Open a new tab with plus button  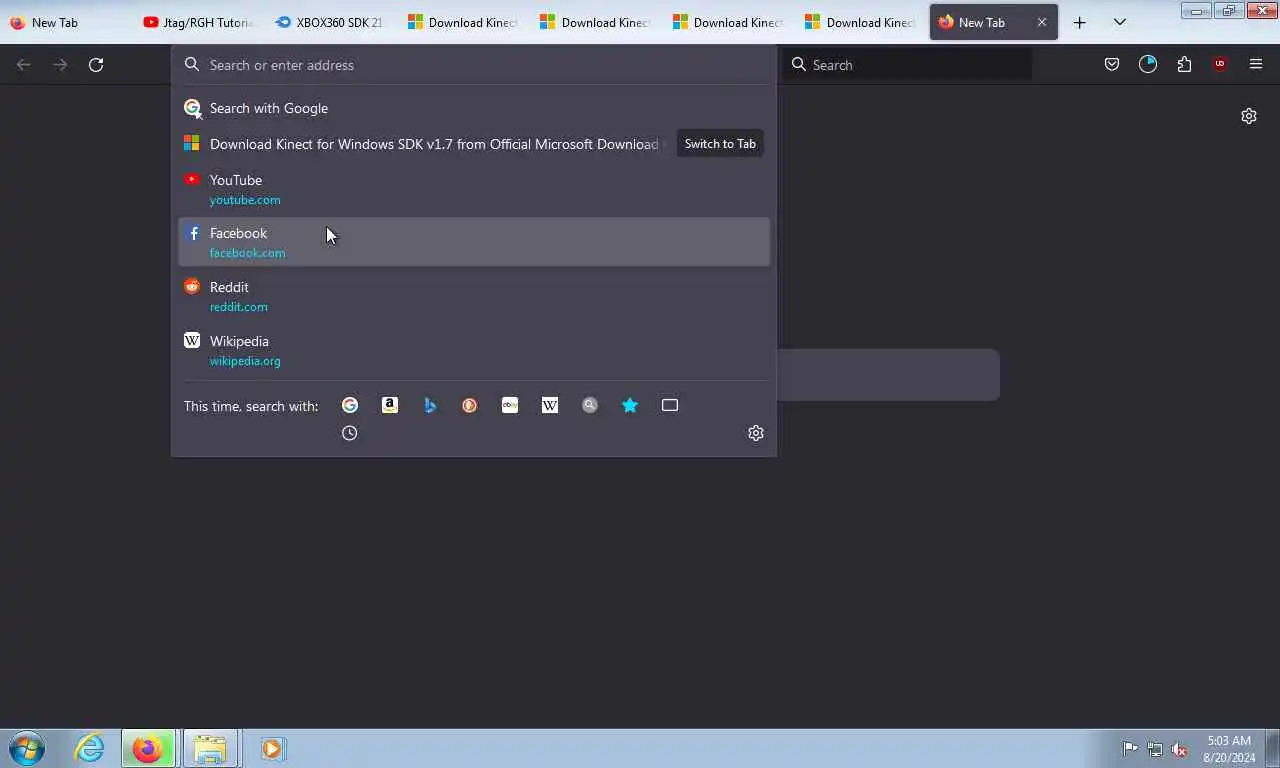(x=1080, y=22)
